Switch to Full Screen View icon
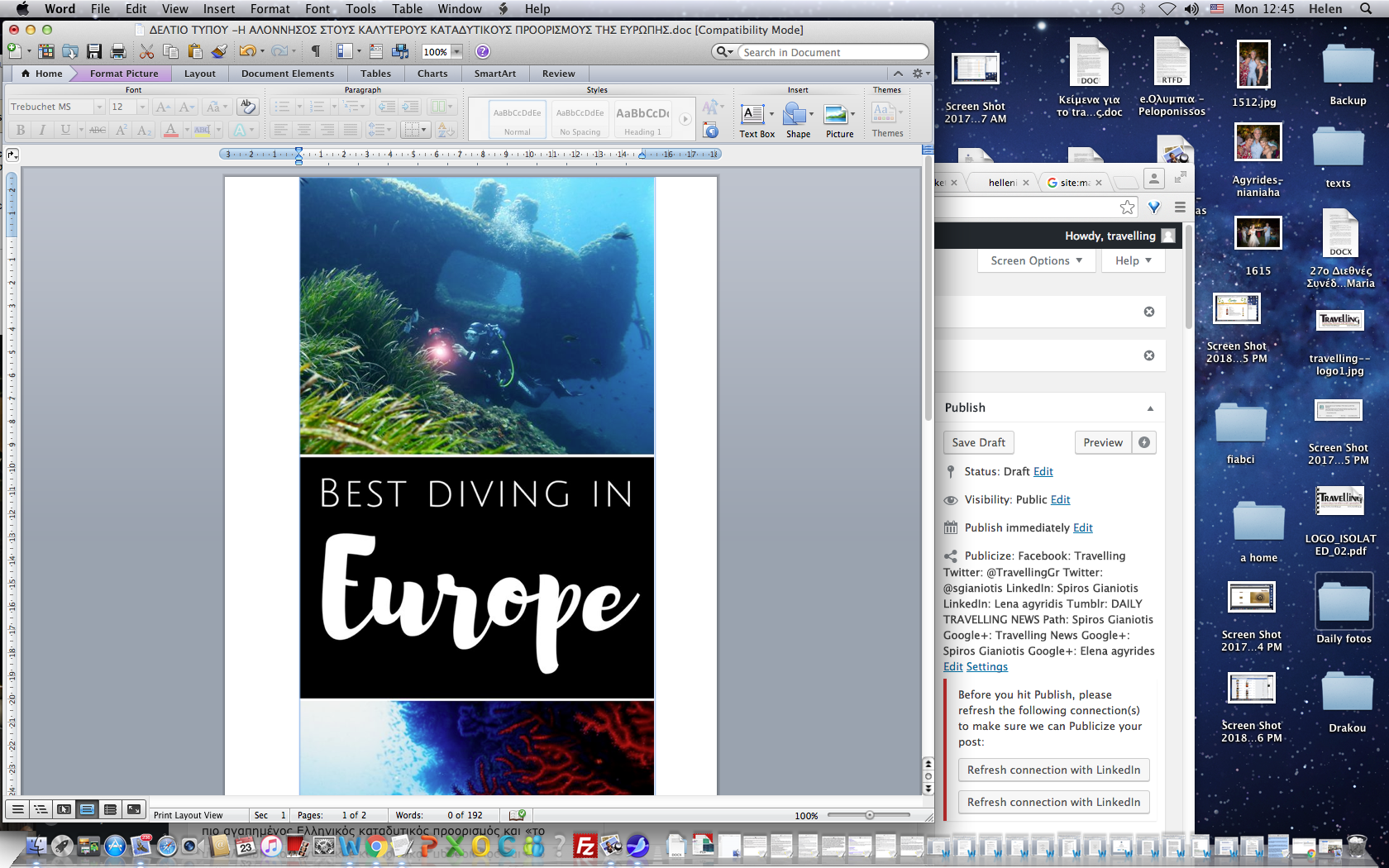The height and width of the screenshot is (868, 1389). [133, 810]
